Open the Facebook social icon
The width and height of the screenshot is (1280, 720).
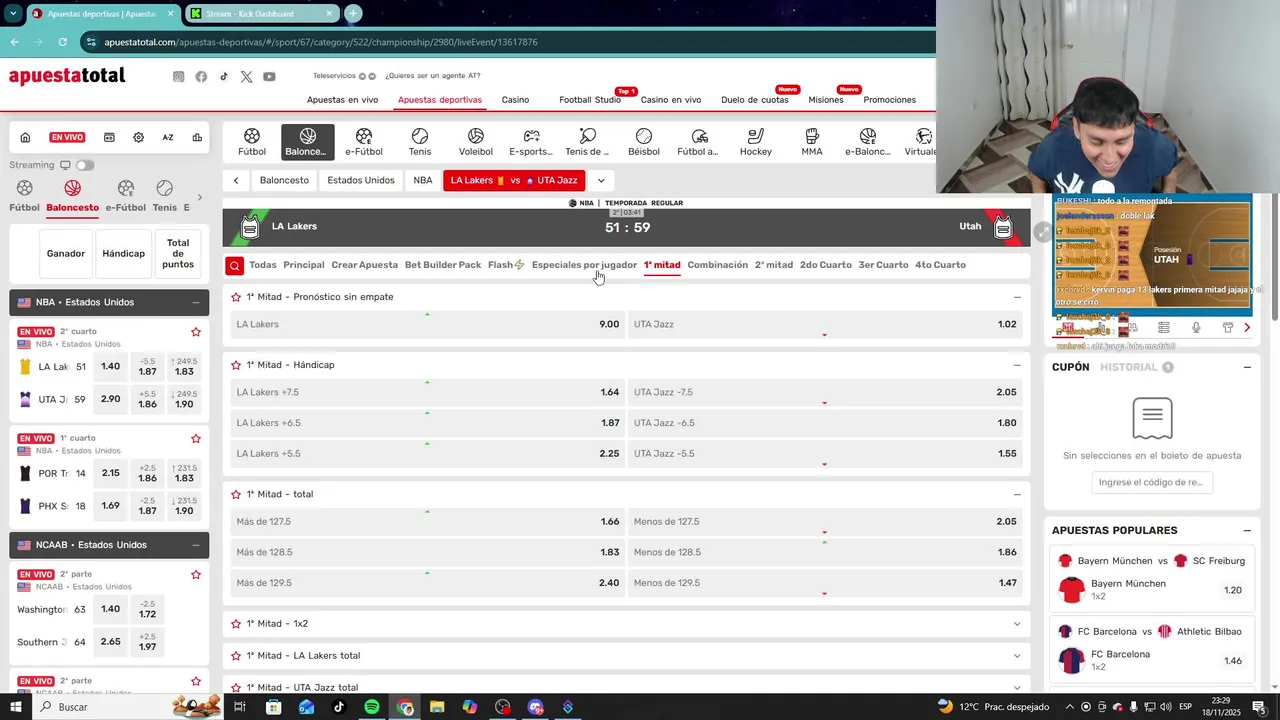tap(201, 77)
